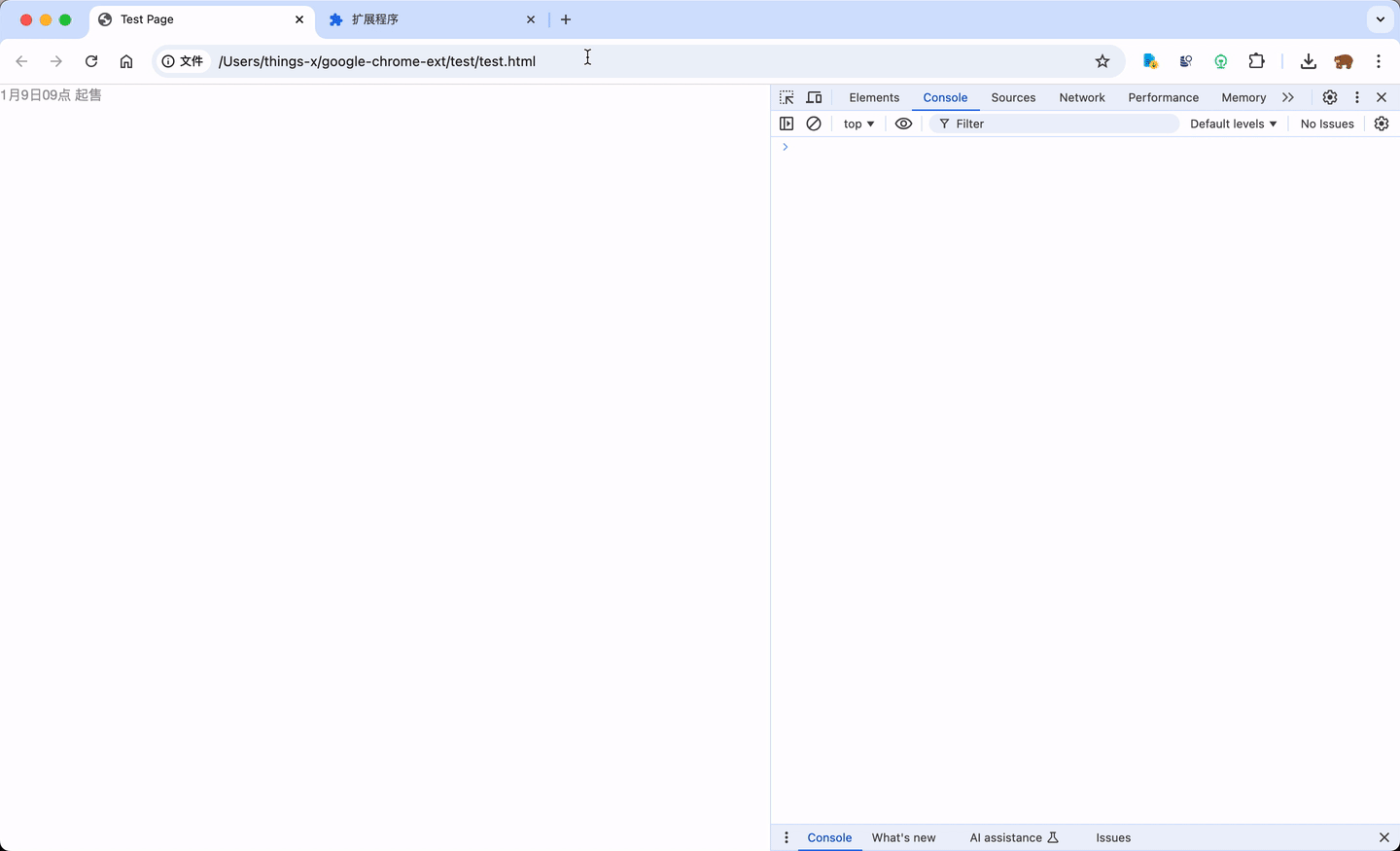Open DevTools settings gear

pyautogui.click(x=1330, y=97)
